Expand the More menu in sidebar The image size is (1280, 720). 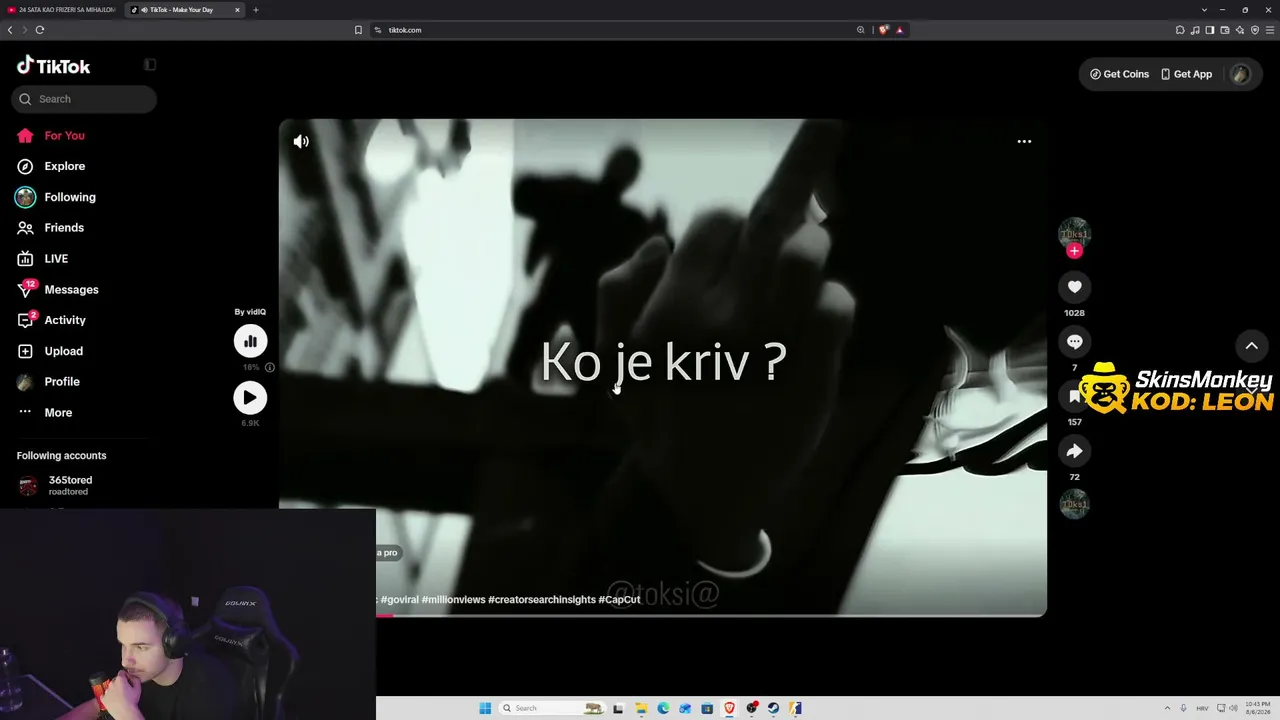coord(45,413)
